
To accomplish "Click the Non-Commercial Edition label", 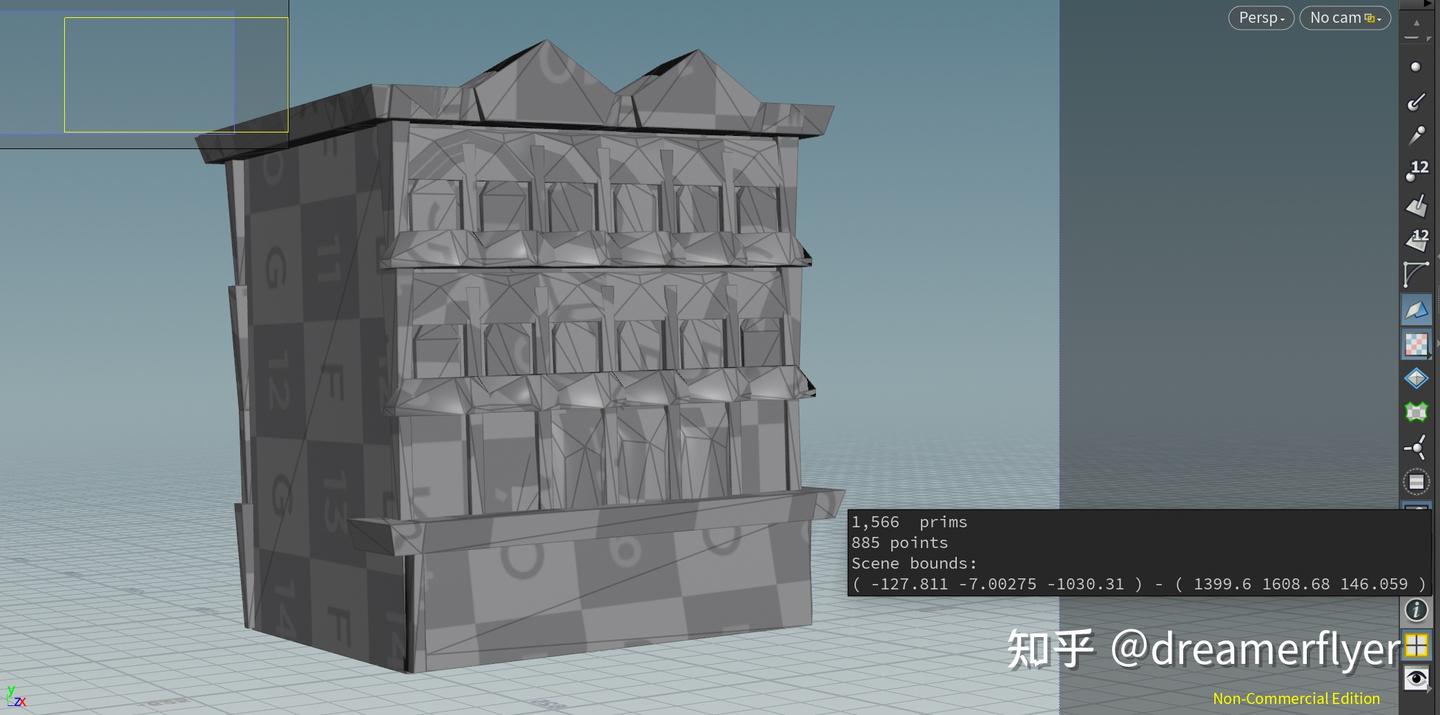I will [x=1295, y=697].
